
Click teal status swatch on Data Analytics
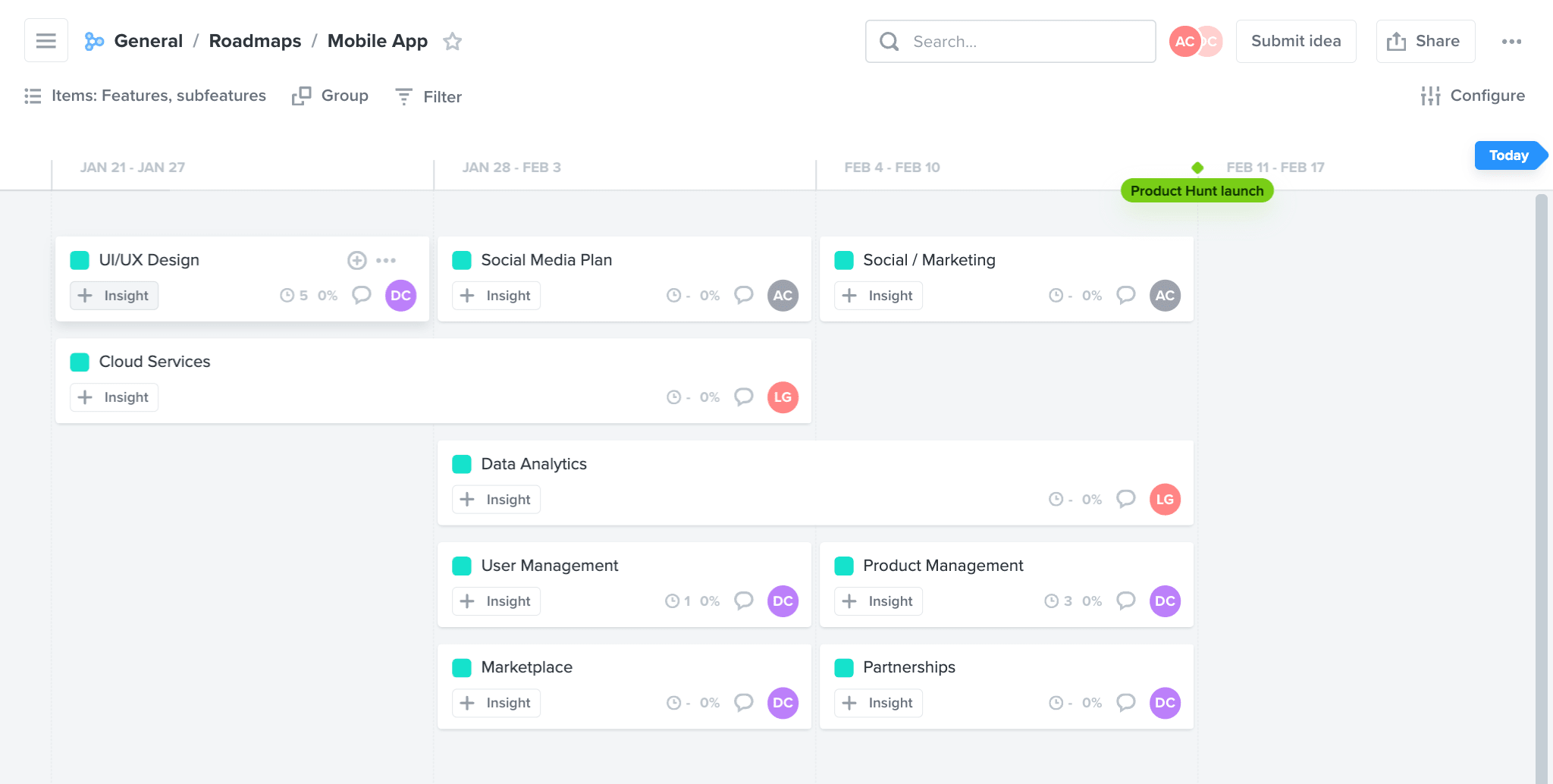pos(462,464)
